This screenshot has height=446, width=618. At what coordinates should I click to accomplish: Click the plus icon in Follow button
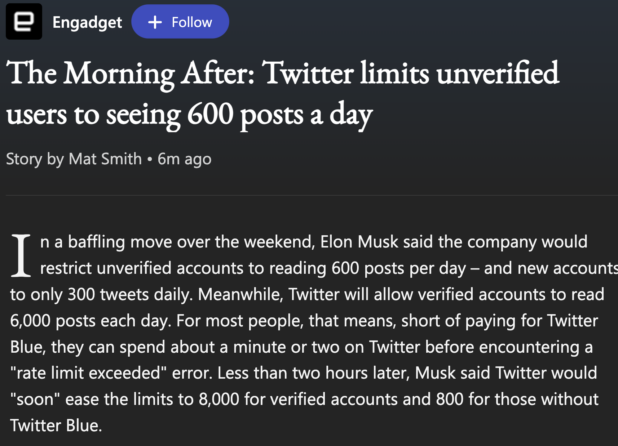point(155,22)
